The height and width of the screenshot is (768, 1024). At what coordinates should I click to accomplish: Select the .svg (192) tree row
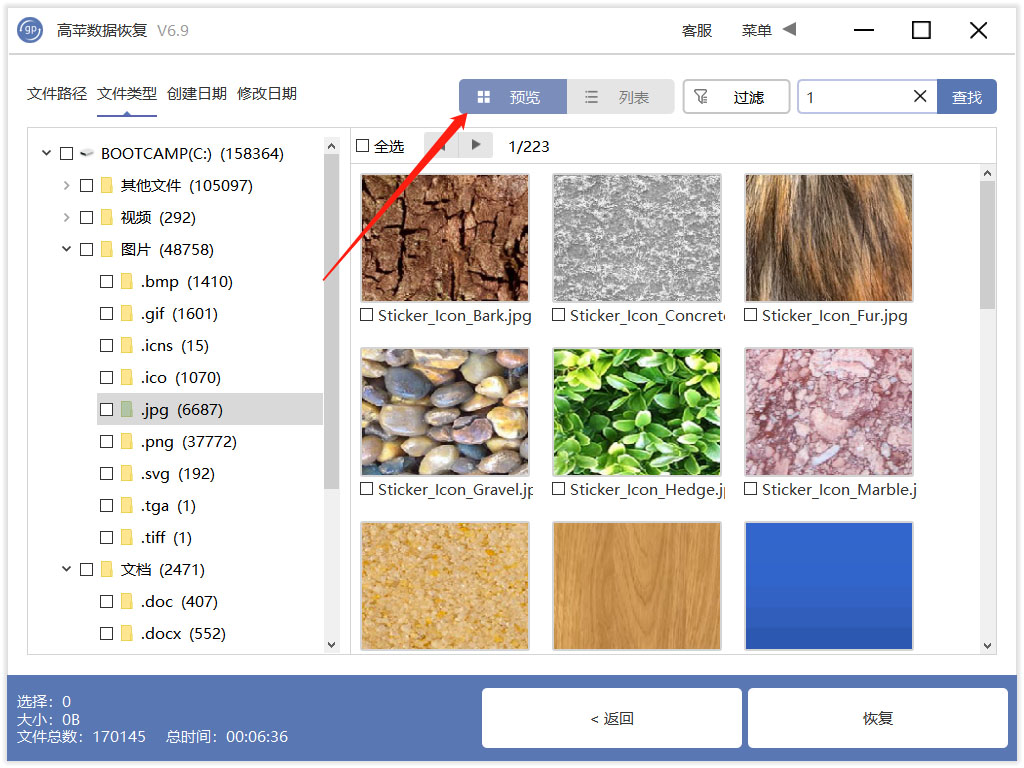[x=210, y=473]
